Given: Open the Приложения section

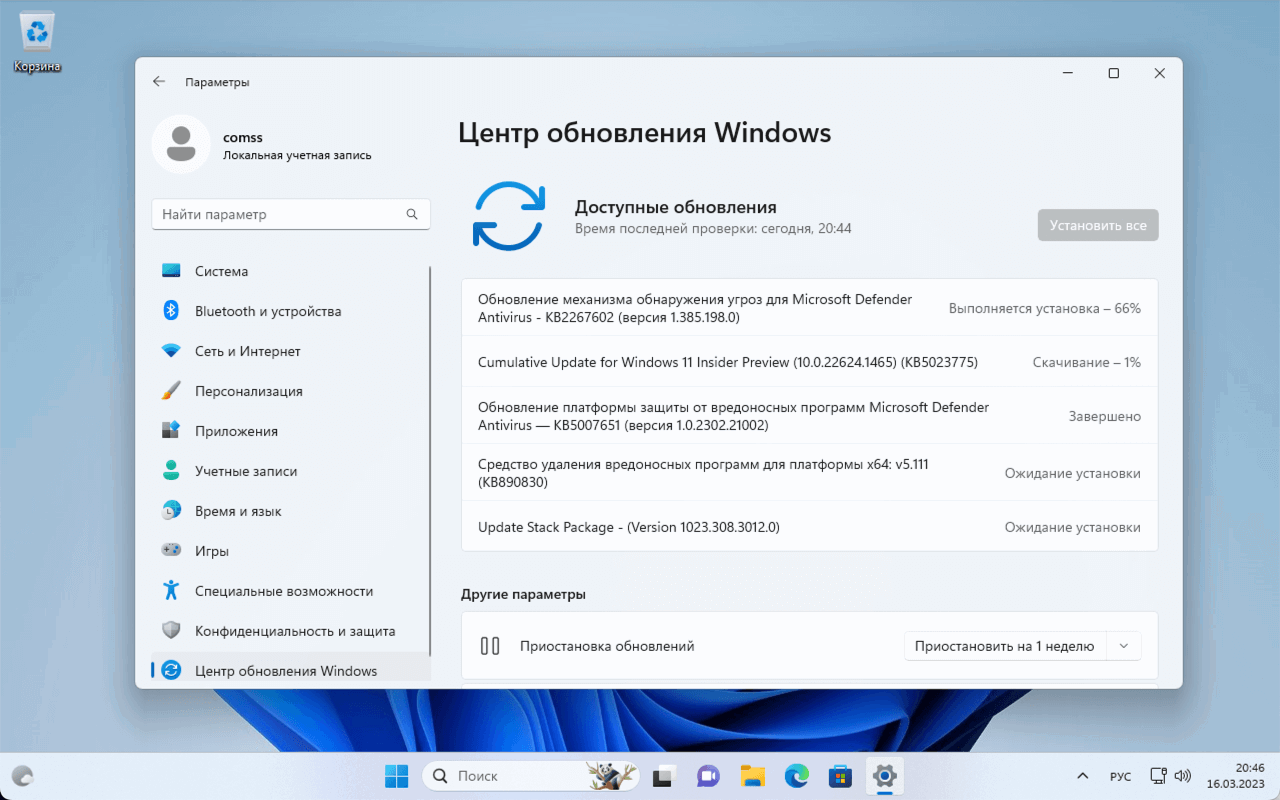Looking at the screenshot, I should pyautogui.click(x=290, y=431).
